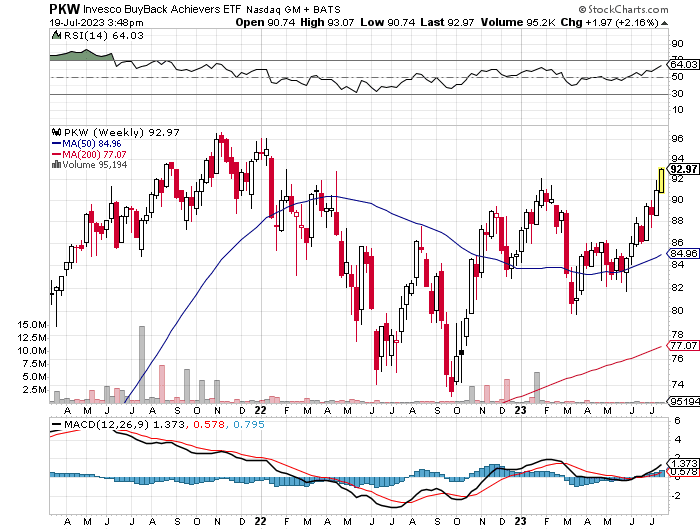Viewport: 700px width, 530px height.
Task: Click the tallest gray volume bar
Action: pyautogui.click(x=142, y=364)
